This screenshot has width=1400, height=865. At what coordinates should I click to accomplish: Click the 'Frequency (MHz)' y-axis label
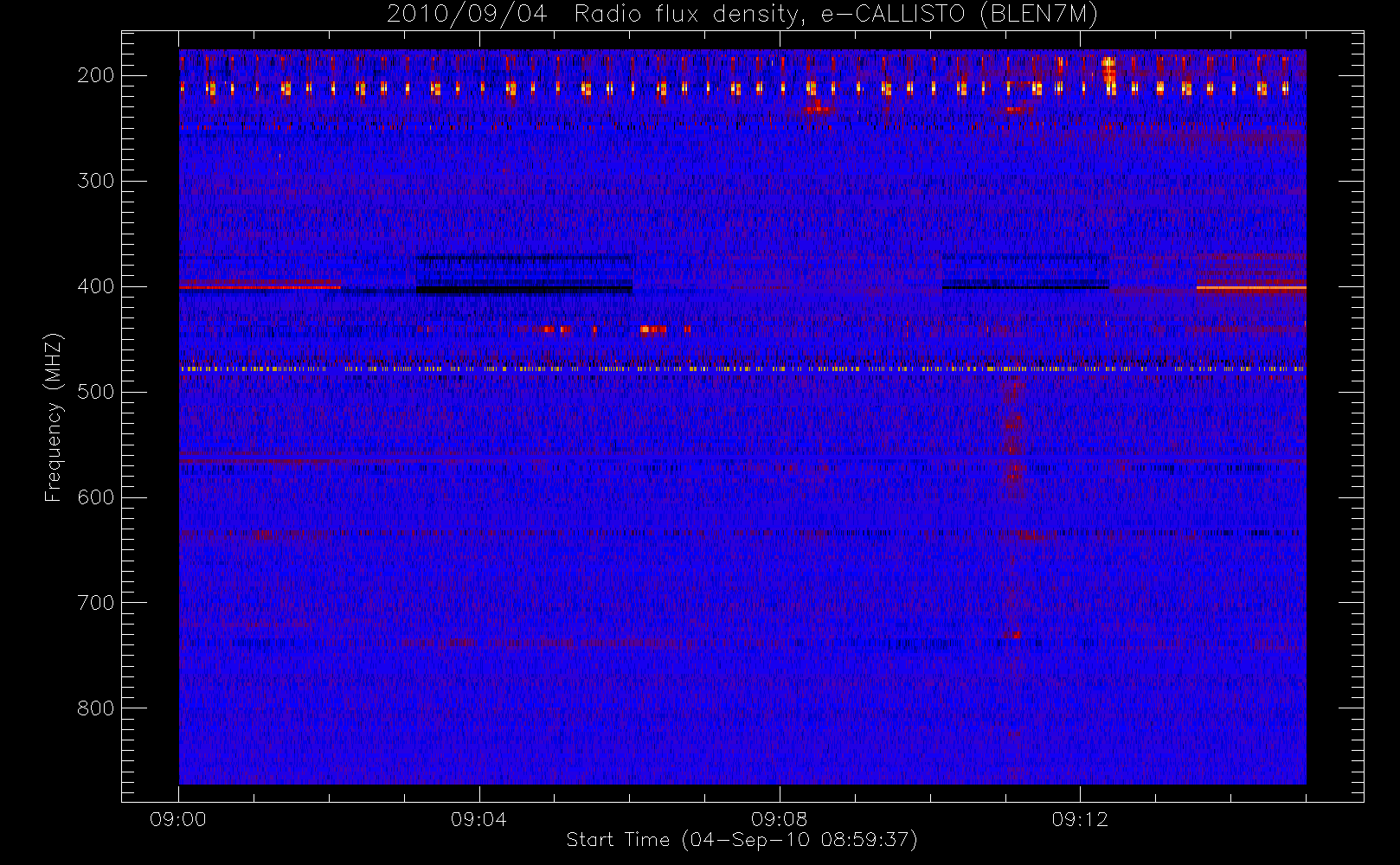(x=54, y=417)
